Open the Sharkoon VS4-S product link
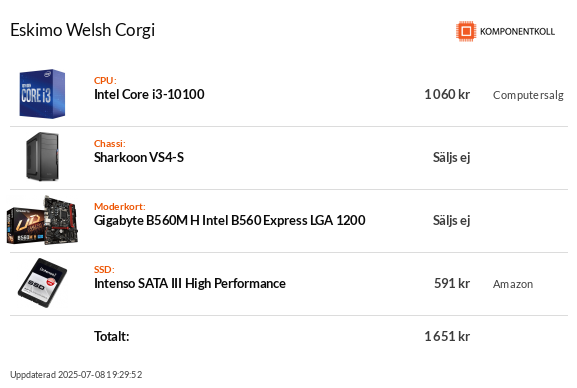Image resolution: width=577 pixels, height=388 pixels. (x=139, y=158)
